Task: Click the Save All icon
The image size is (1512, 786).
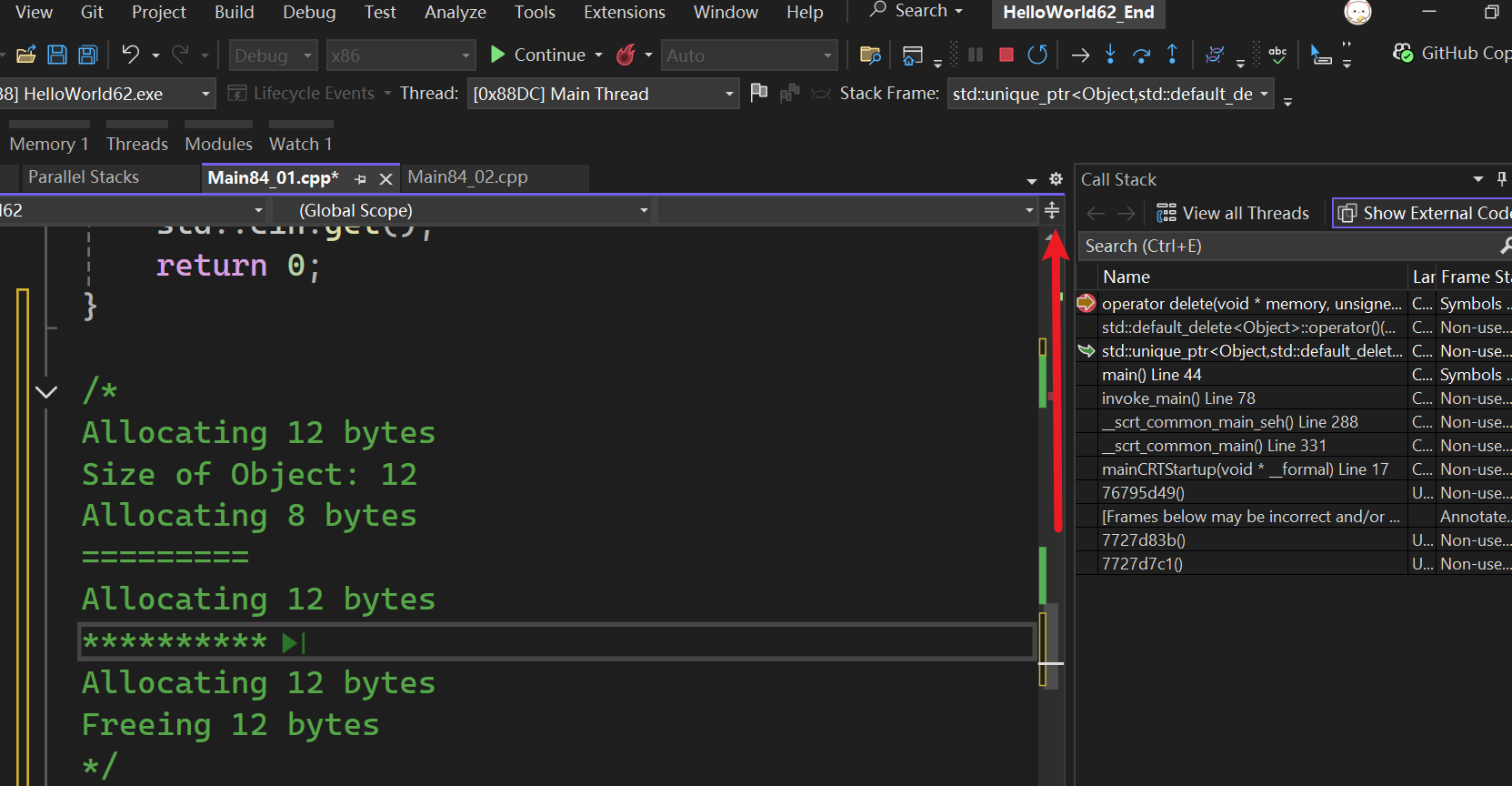Action: click(x=88, y=55)
